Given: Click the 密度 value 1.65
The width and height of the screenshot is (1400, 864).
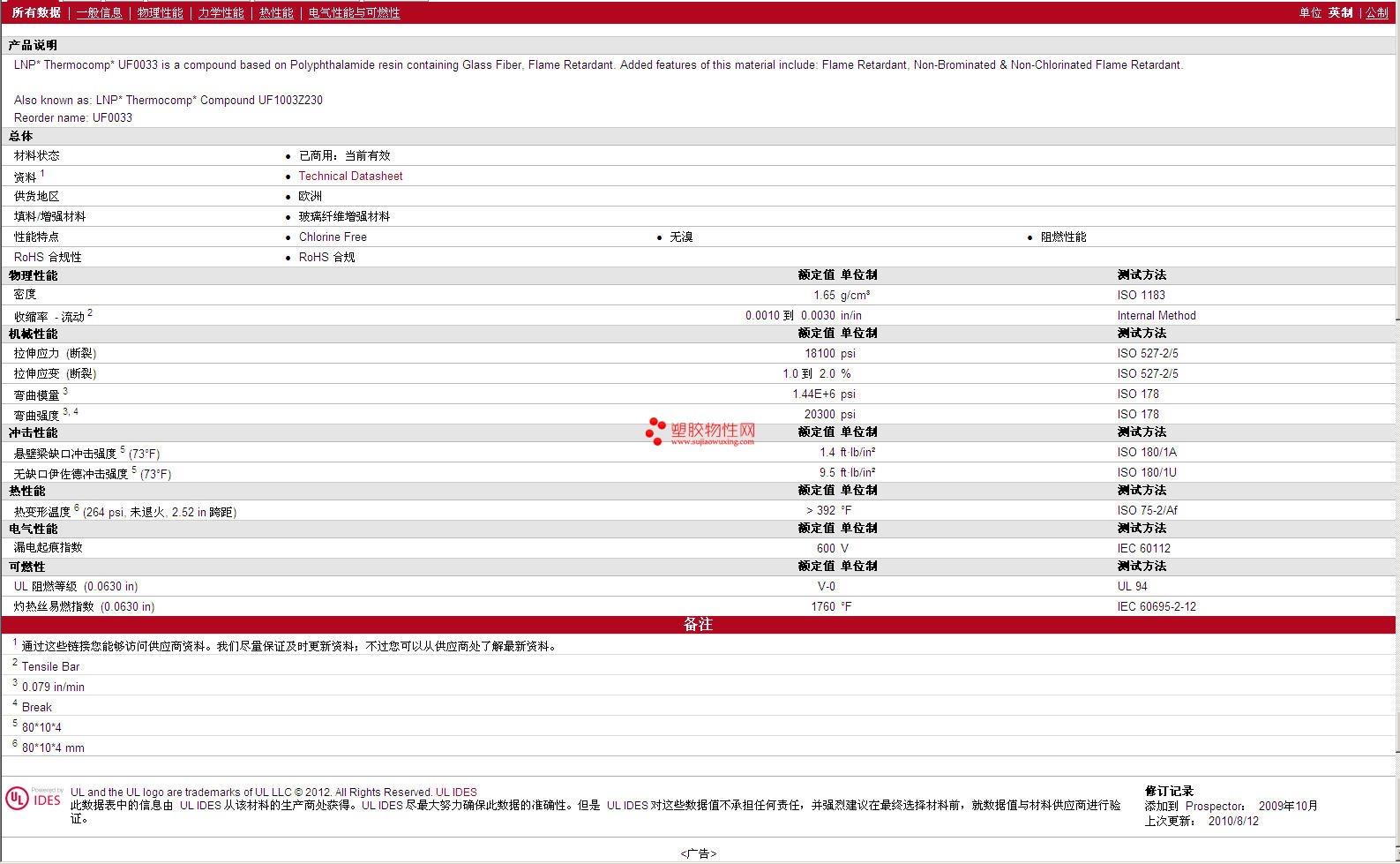Looking at the screenshot, I should click(824, 295).
